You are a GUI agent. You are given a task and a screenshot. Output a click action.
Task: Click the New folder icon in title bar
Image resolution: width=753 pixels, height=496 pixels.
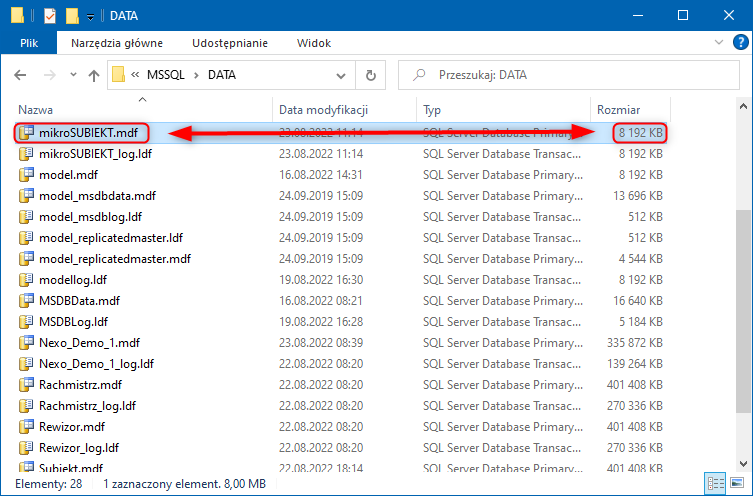coord(72,15)
